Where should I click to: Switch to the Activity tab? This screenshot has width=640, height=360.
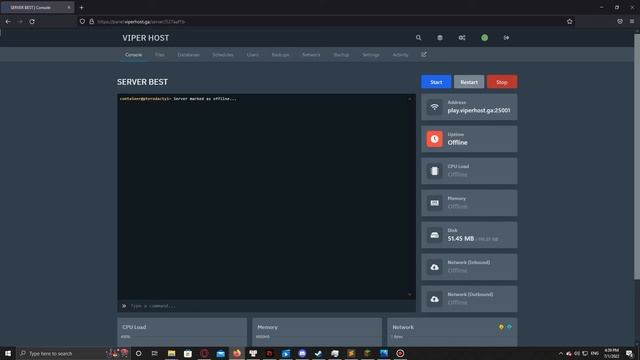pyautogui.click(x=400, y=54)
